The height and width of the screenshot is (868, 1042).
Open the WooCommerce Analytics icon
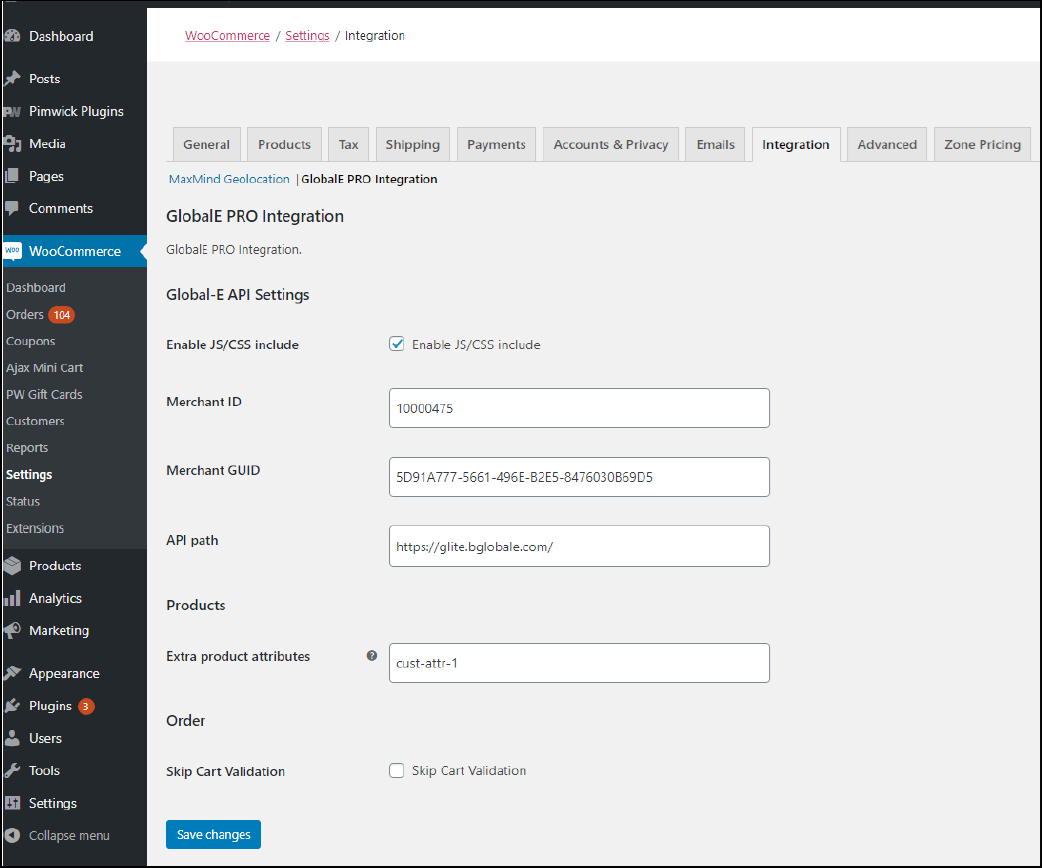[x=18, y=597]
